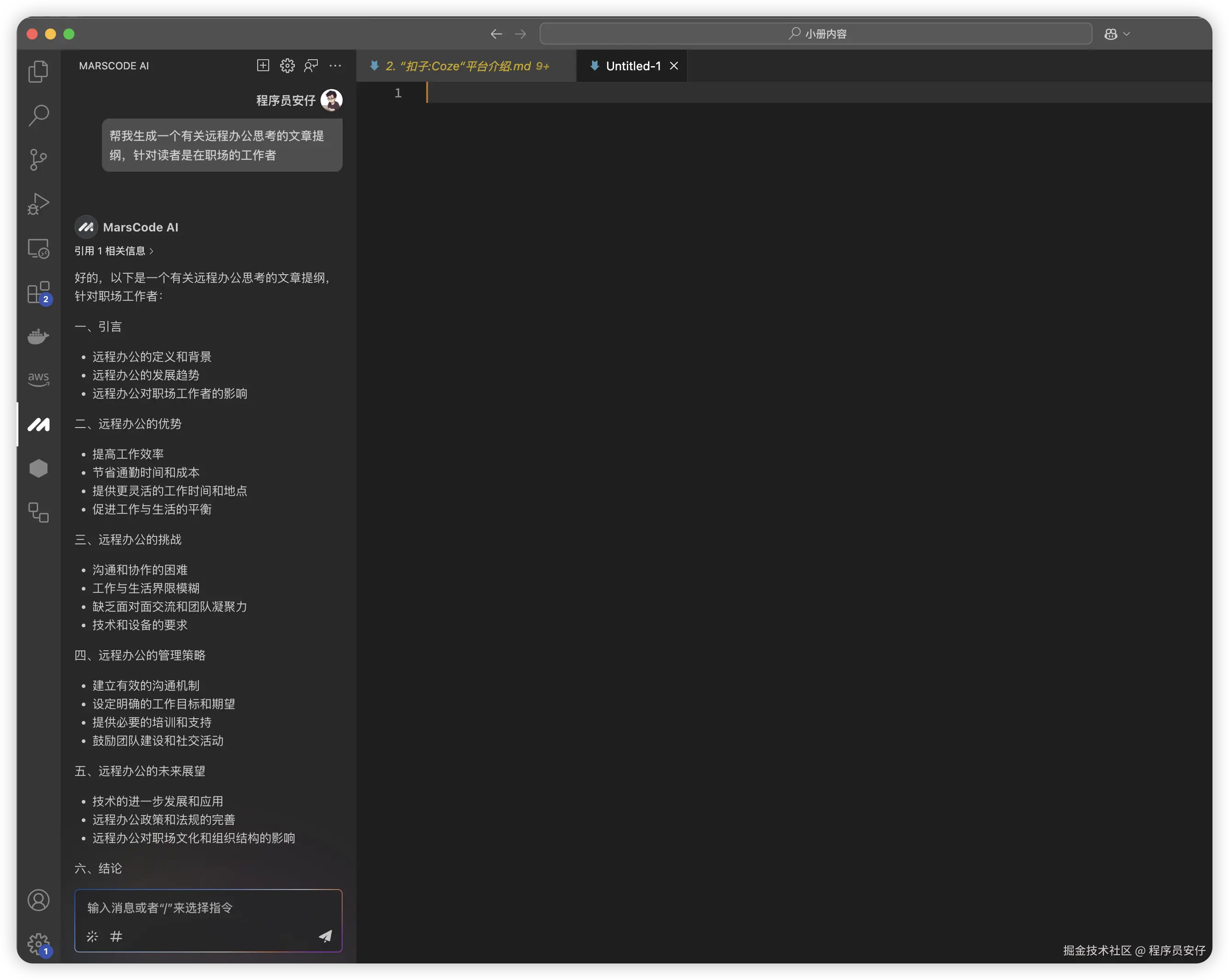Open the Source Control view
Screen dimensions: 1229x980
click(x=38, y=160)
